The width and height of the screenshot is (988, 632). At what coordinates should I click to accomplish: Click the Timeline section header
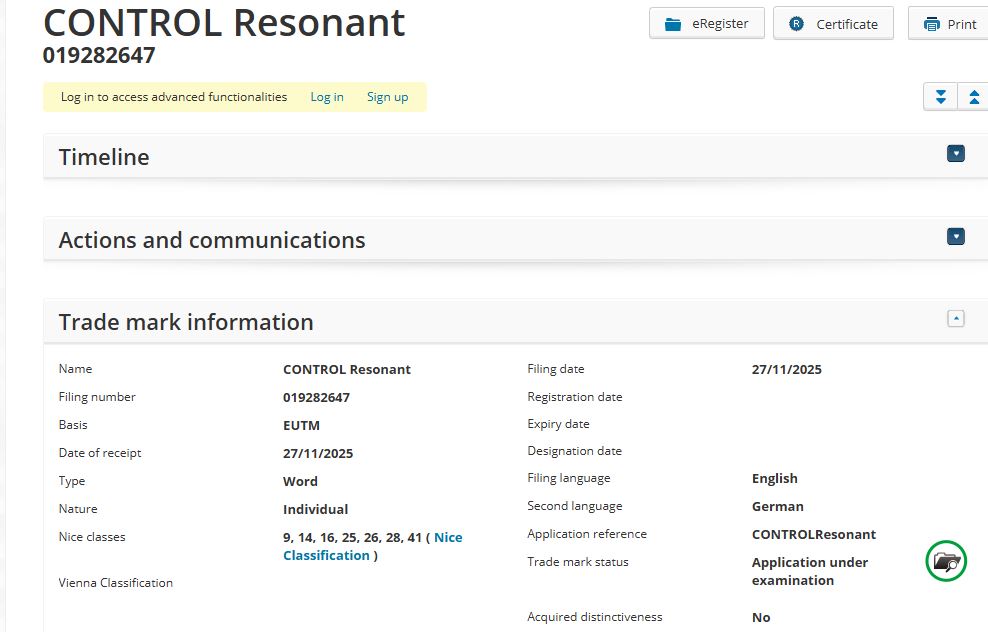[x=104, y=157]
